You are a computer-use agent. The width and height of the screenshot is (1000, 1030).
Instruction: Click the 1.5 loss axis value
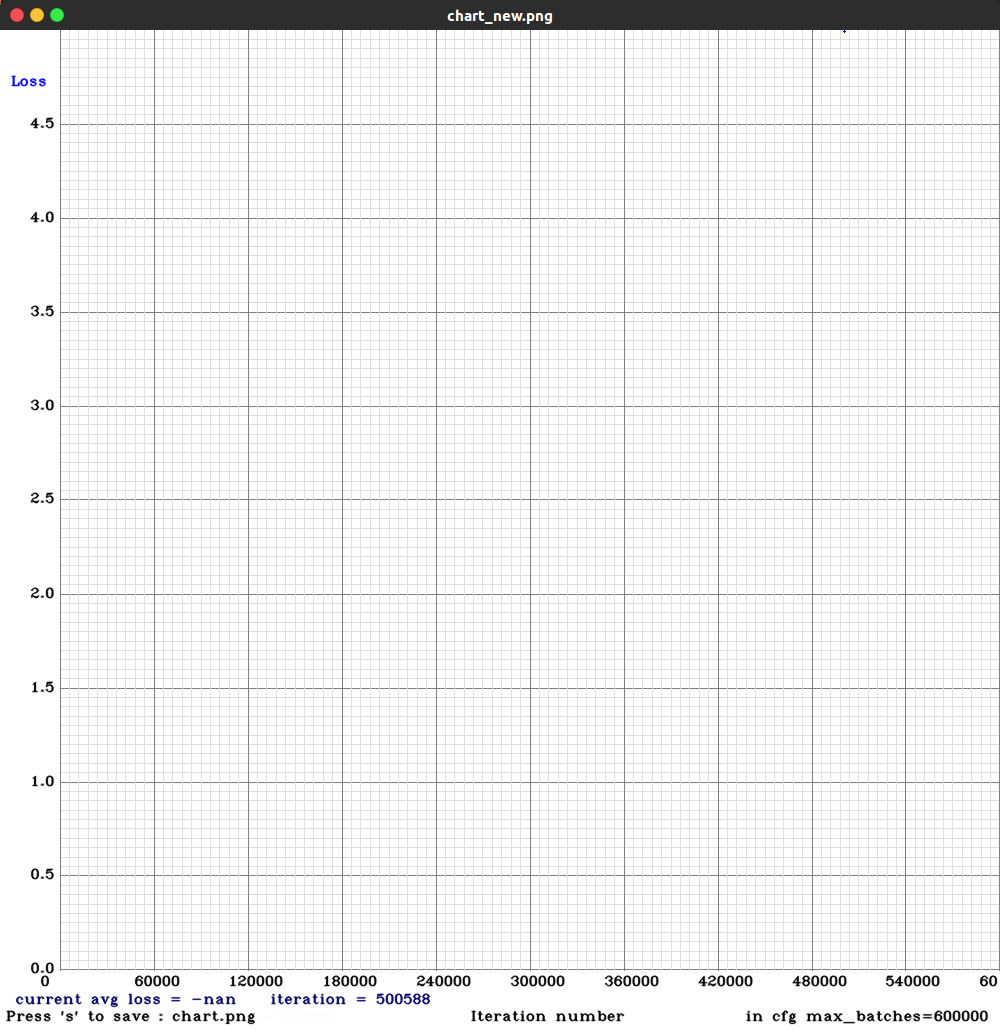point(42,687)
